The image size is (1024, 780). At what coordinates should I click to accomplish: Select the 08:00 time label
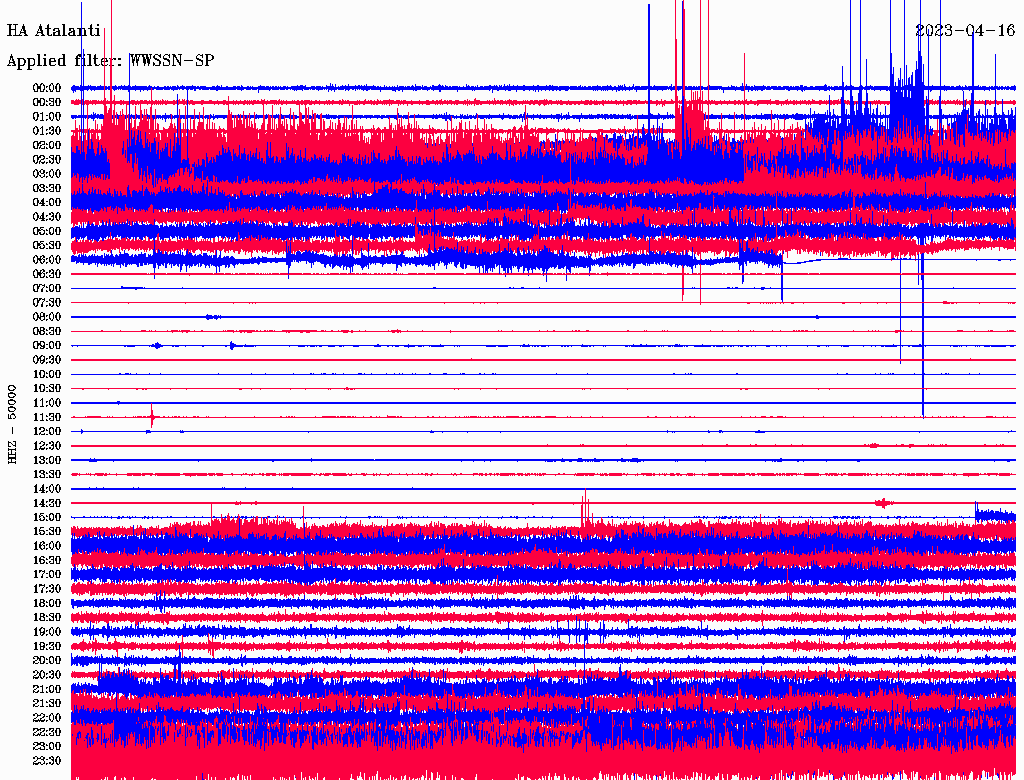coord(47,317)
